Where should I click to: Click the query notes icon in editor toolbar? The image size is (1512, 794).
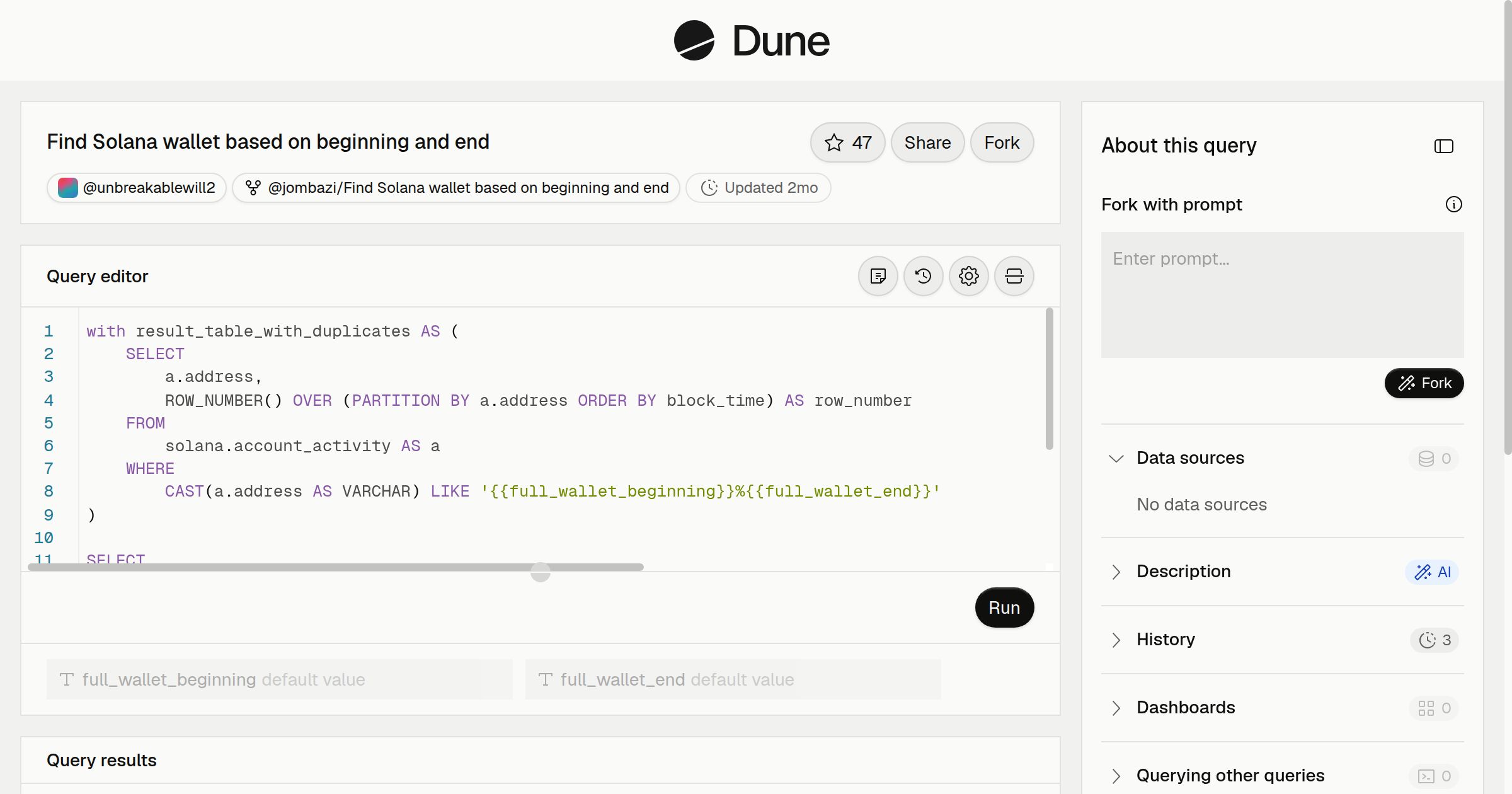click(878, 276)
